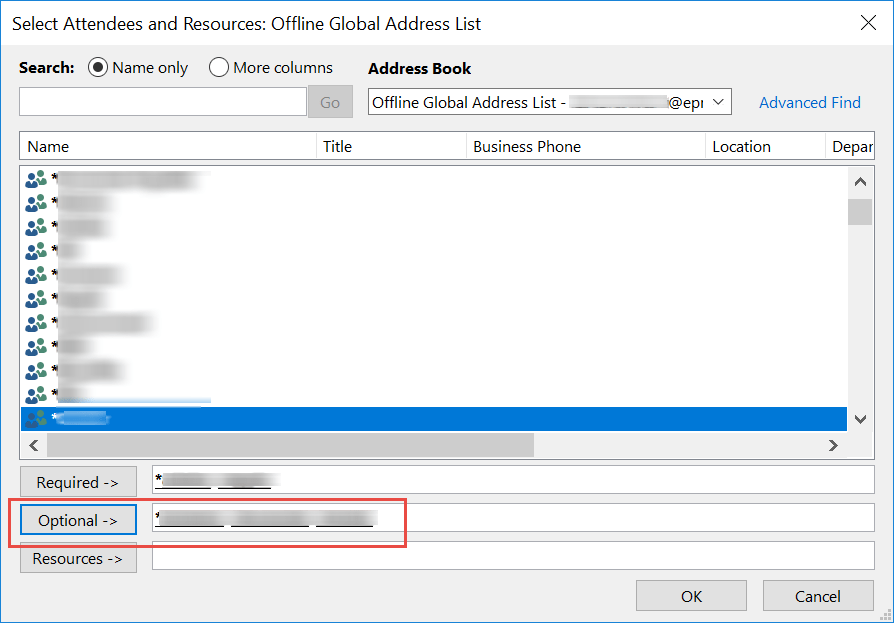Viewport: 894px width, 623px height.
Task: Sort by the Name column header
Action: point(168,146)
